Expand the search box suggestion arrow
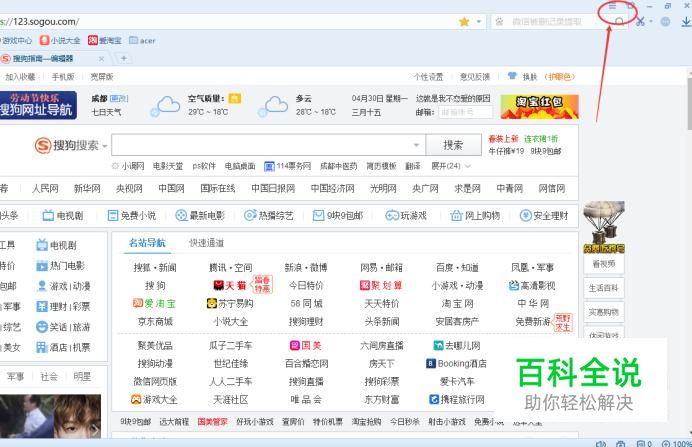Screen dimensions: 692x447 pos(416,145)
